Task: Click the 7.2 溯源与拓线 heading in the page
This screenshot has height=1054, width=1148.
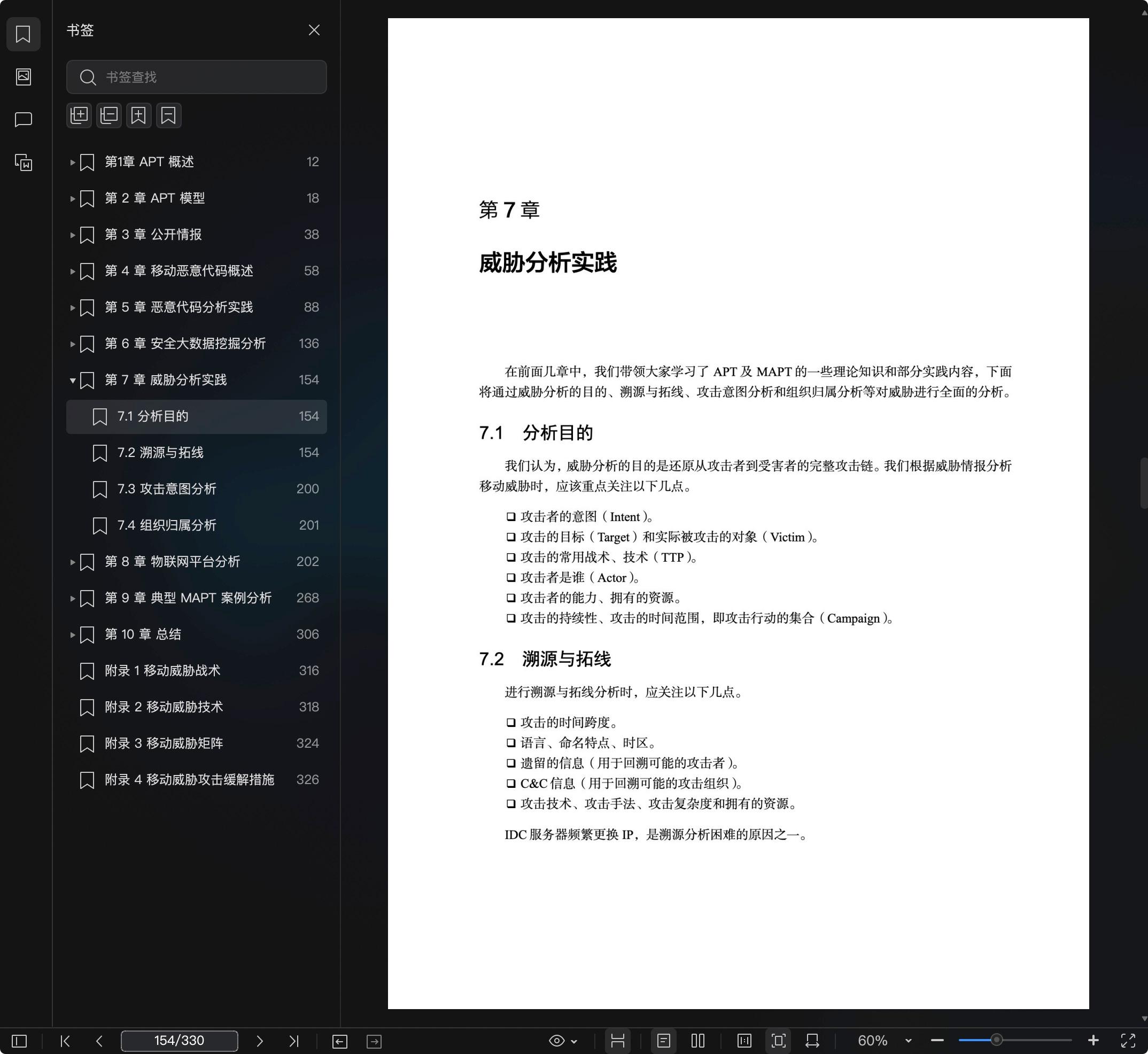Action: coord(545,660)
